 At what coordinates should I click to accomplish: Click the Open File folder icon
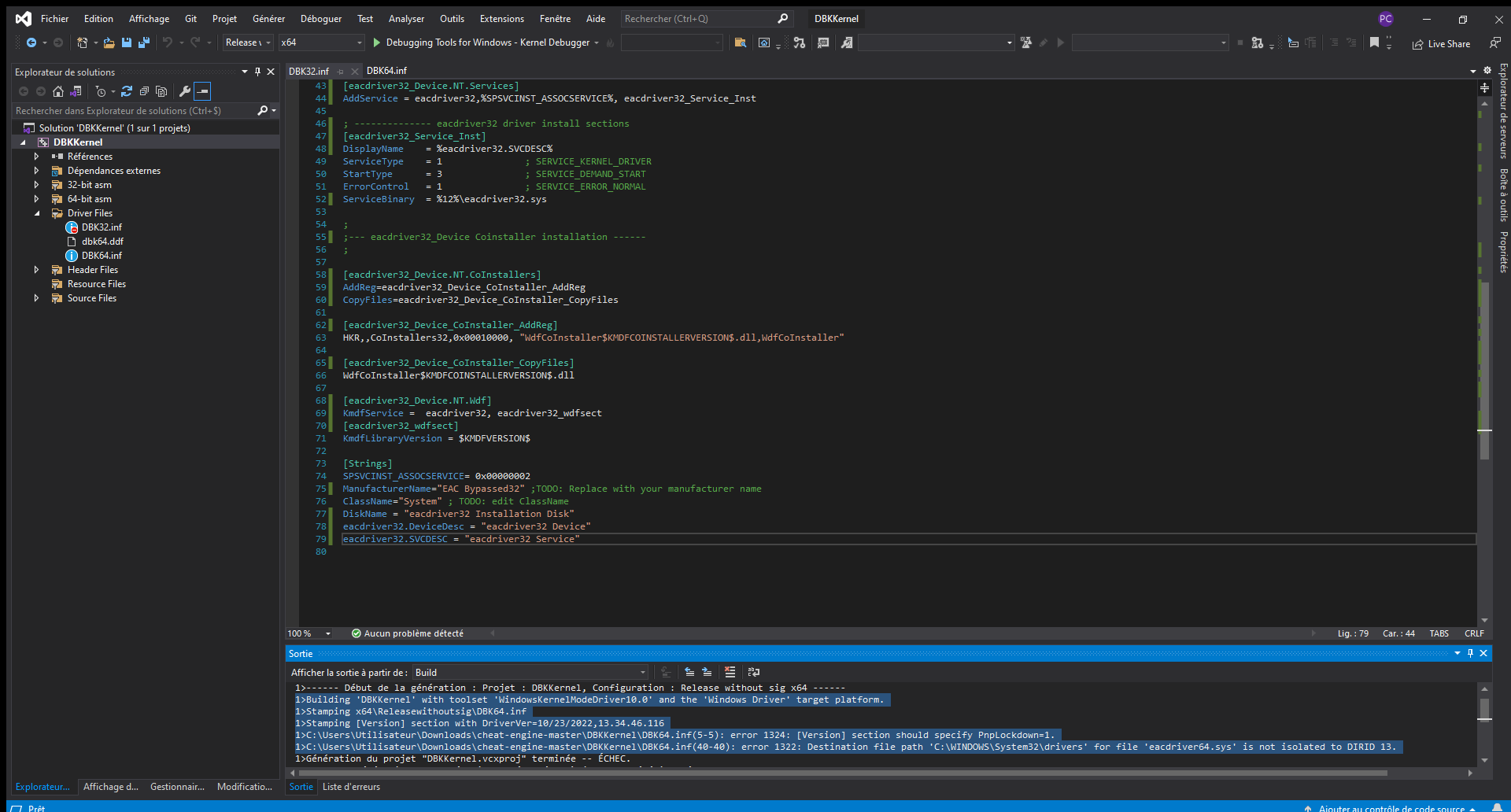[109, 42]
